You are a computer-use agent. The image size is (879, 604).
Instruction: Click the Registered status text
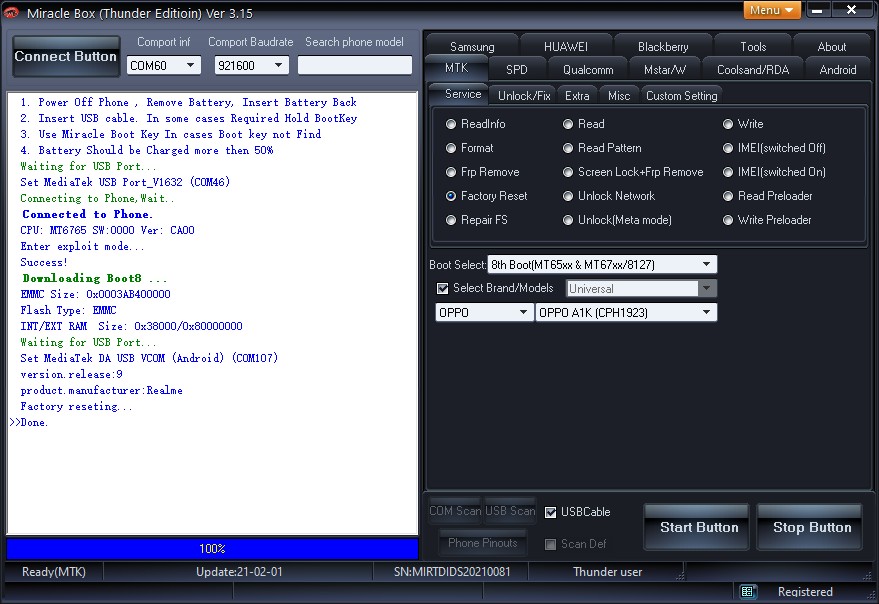point(805,592)
